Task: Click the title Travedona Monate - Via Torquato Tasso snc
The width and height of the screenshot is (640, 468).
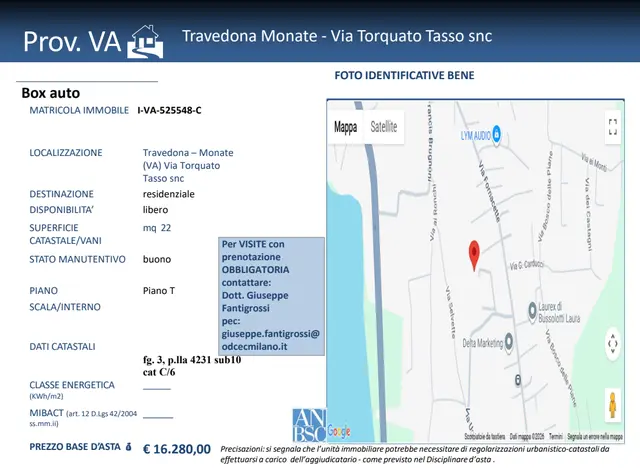Action: tap(337, 36)
